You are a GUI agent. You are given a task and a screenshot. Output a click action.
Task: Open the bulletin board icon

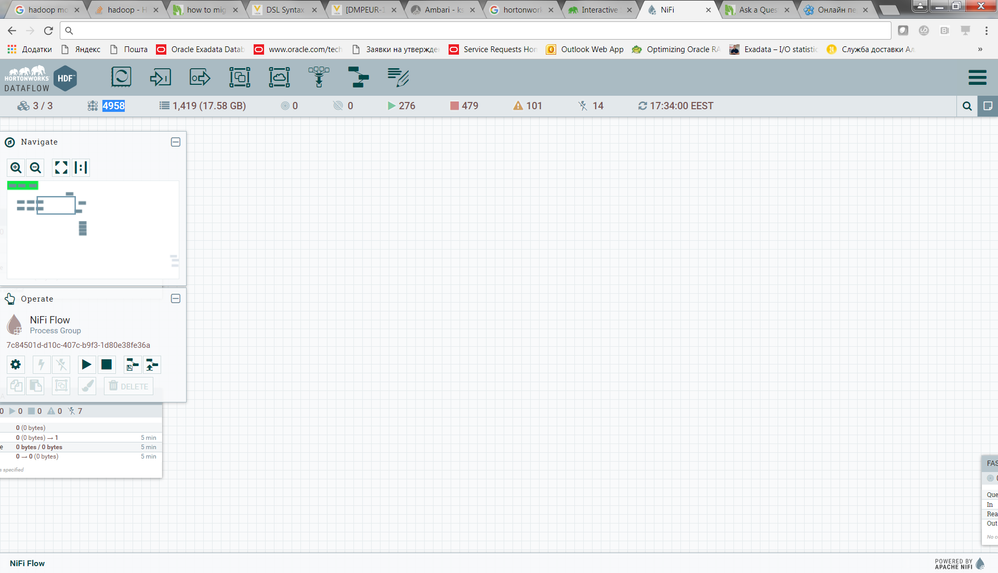click(988, 106)
